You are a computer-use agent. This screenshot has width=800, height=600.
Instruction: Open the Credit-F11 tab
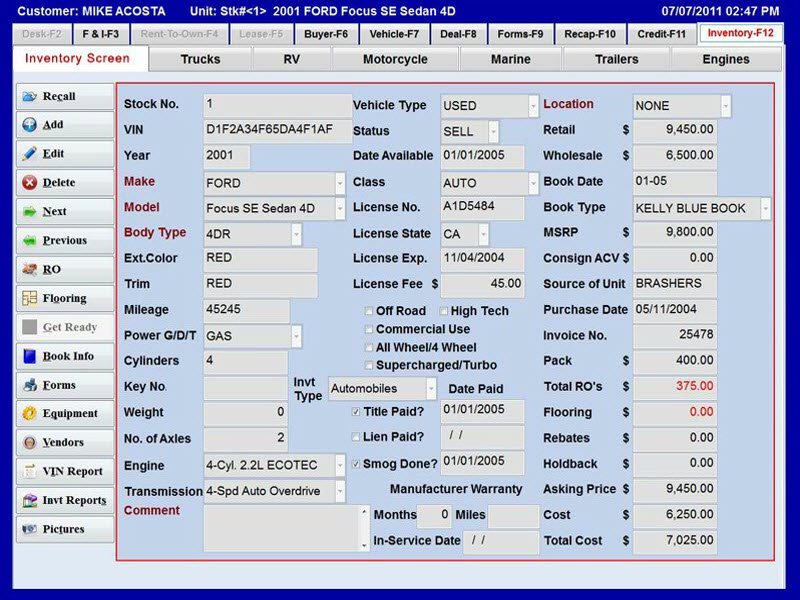pos(661,33)
